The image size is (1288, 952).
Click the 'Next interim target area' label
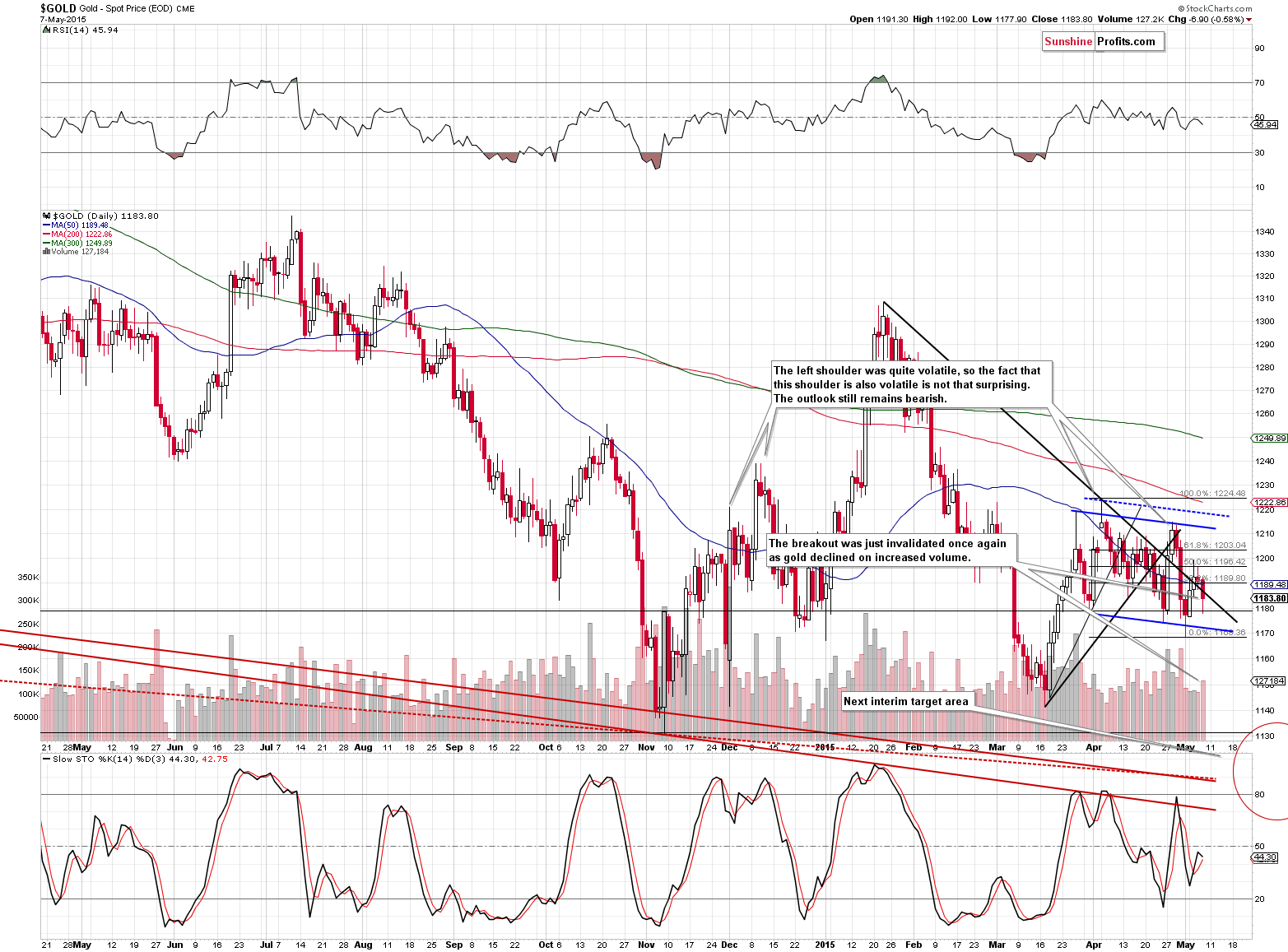[x=906, y=701]
